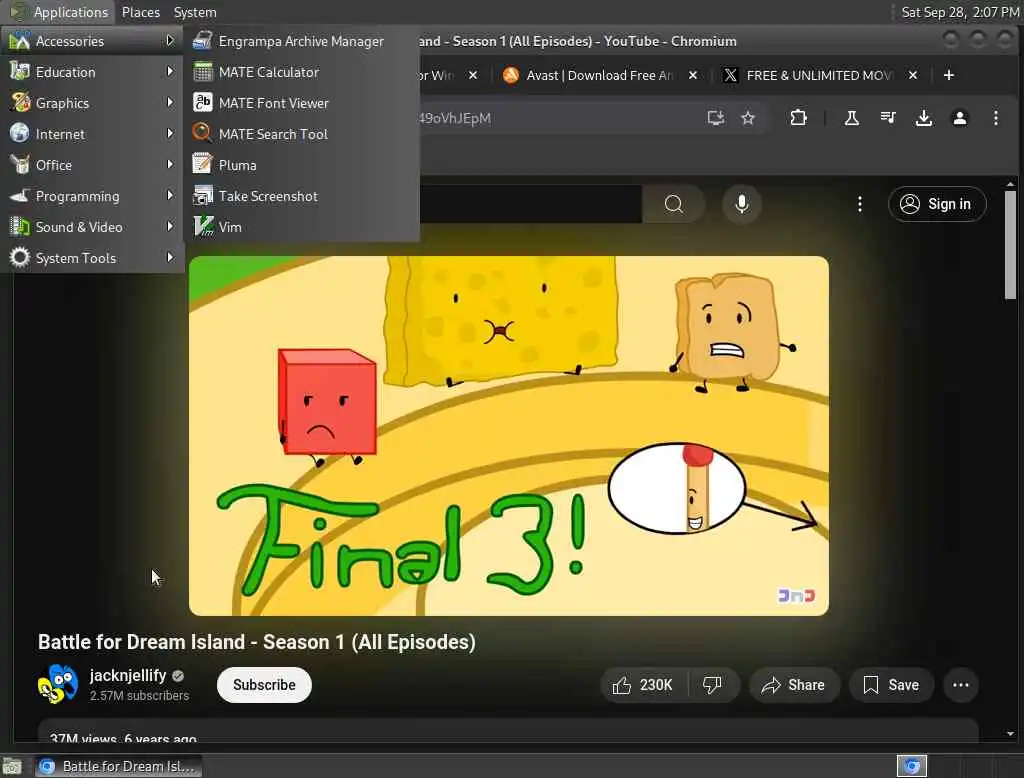Launch Pluma text editor
Viewport: 1024px width, 778px height.
tap(301, 165)
